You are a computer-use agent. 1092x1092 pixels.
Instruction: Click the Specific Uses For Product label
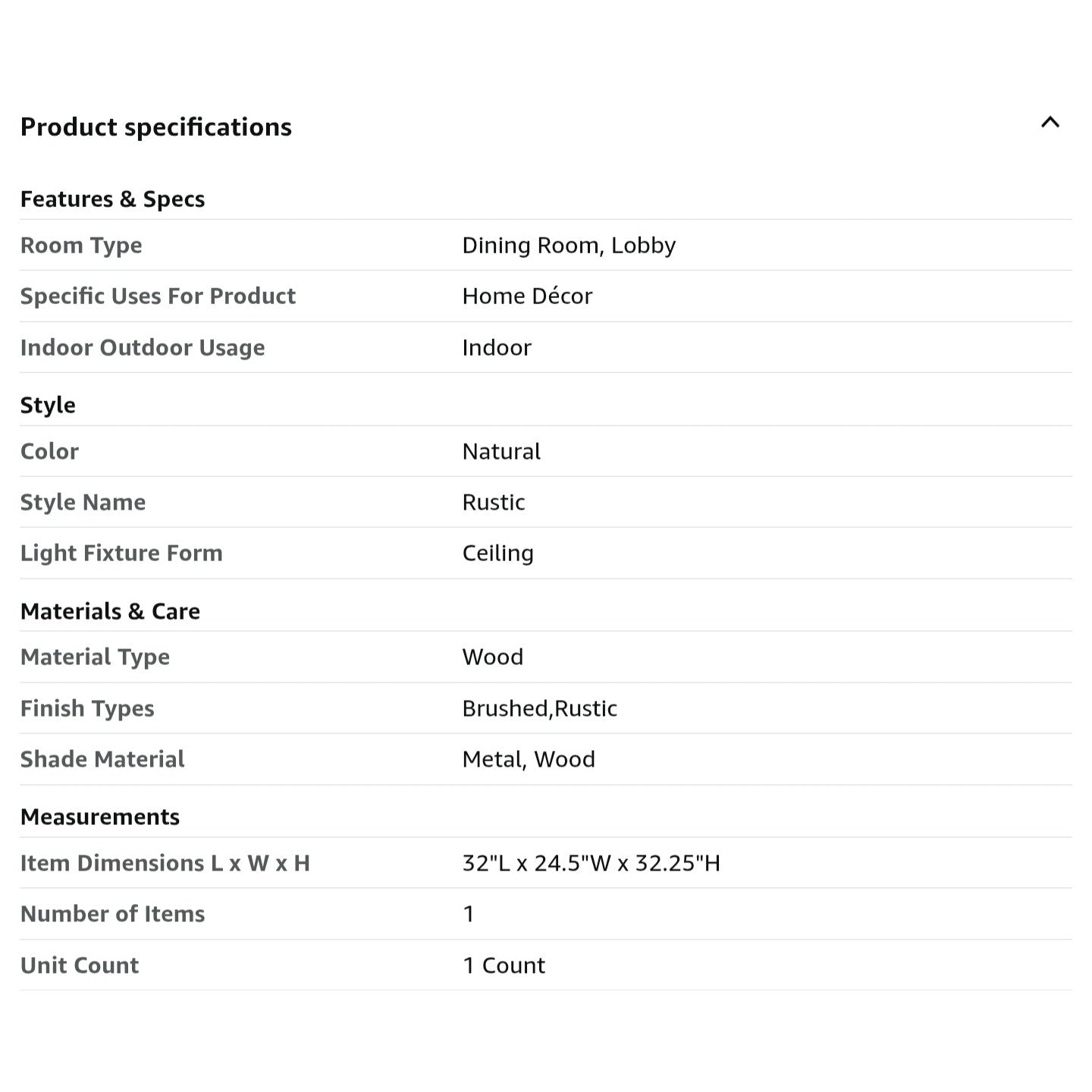[x=158, y=296]
